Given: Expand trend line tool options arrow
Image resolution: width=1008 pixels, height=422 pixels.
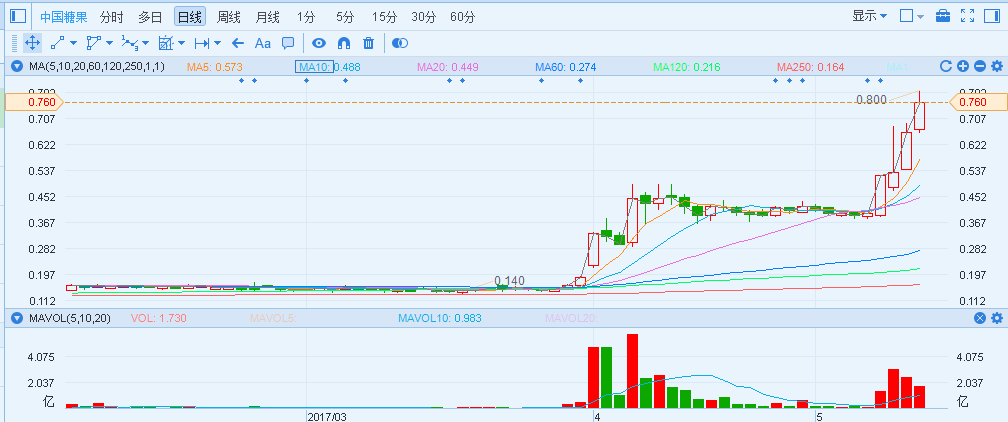Looking at the screenshot, I should pos(73,43).
